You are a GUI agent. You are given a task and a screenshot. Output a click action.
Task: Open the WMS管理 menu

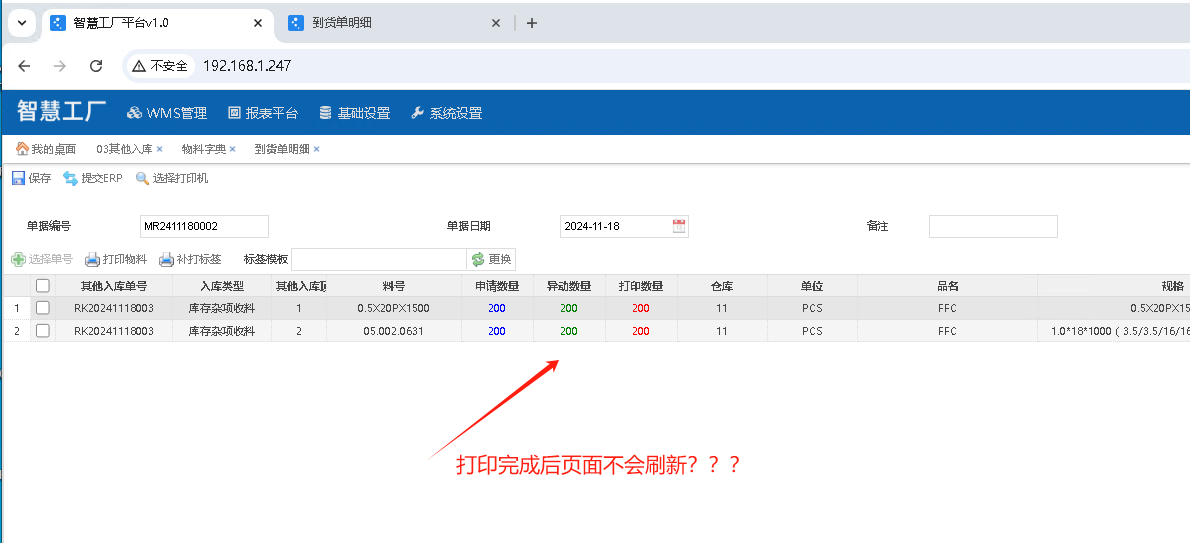(x=166, y=113)
